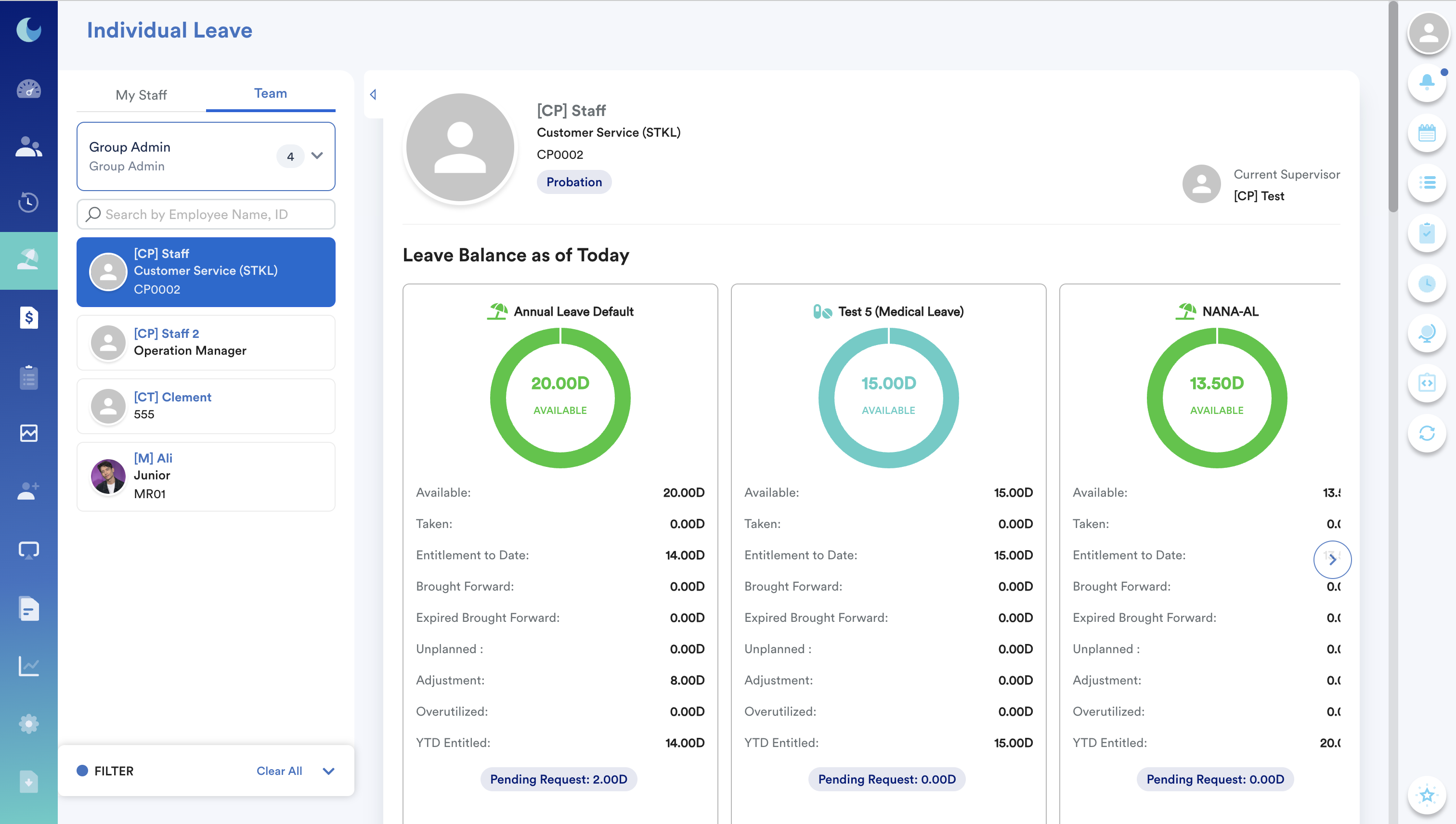Click the refresh sync arrows icon
This screenshot has width=1456, height=824.
(x=1427, y=434)
